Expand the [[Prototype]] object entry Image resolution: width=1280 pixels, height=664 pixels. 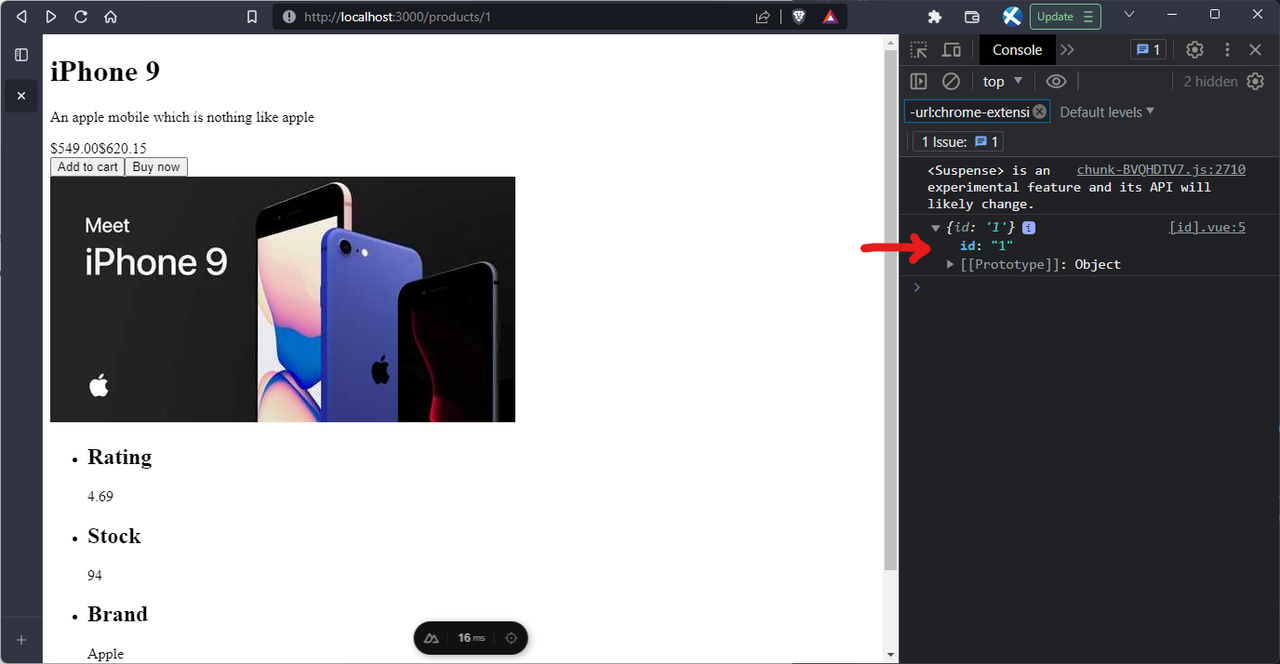click(x=950, y=264)
